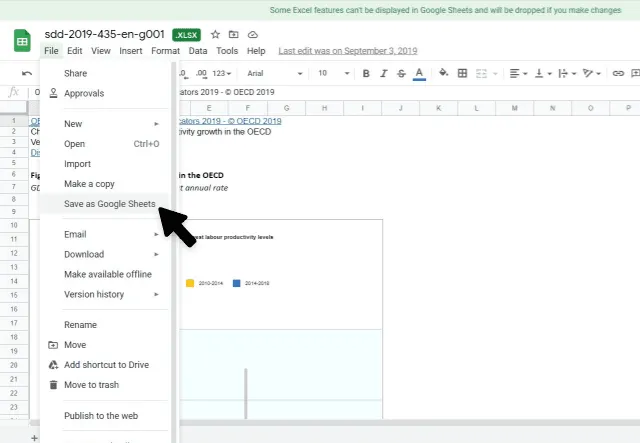Image resolution: width=640 pixels, height=443 pixels.
Task: Choose Move in File menu
Action: point(106,345)
